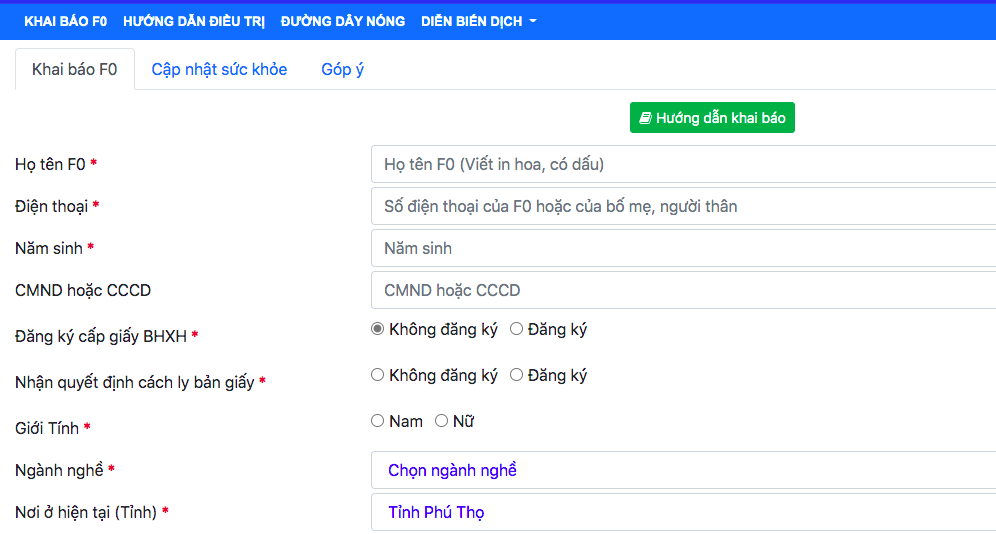The width and height of the screenshot is (996, 534).
Task: Click the Điện thoại phone number field
Action: click(x=683, y=206)
